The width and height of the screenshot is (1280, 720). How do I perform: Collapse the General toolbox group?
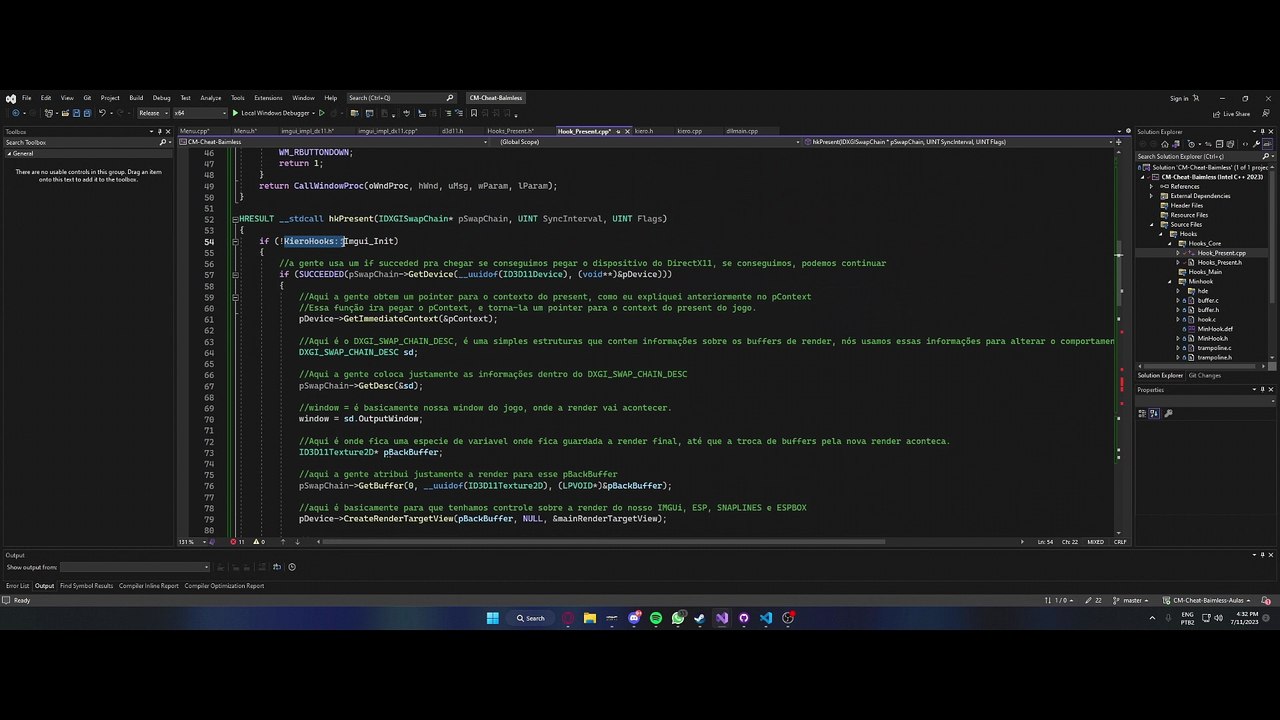tap(8, 153)
